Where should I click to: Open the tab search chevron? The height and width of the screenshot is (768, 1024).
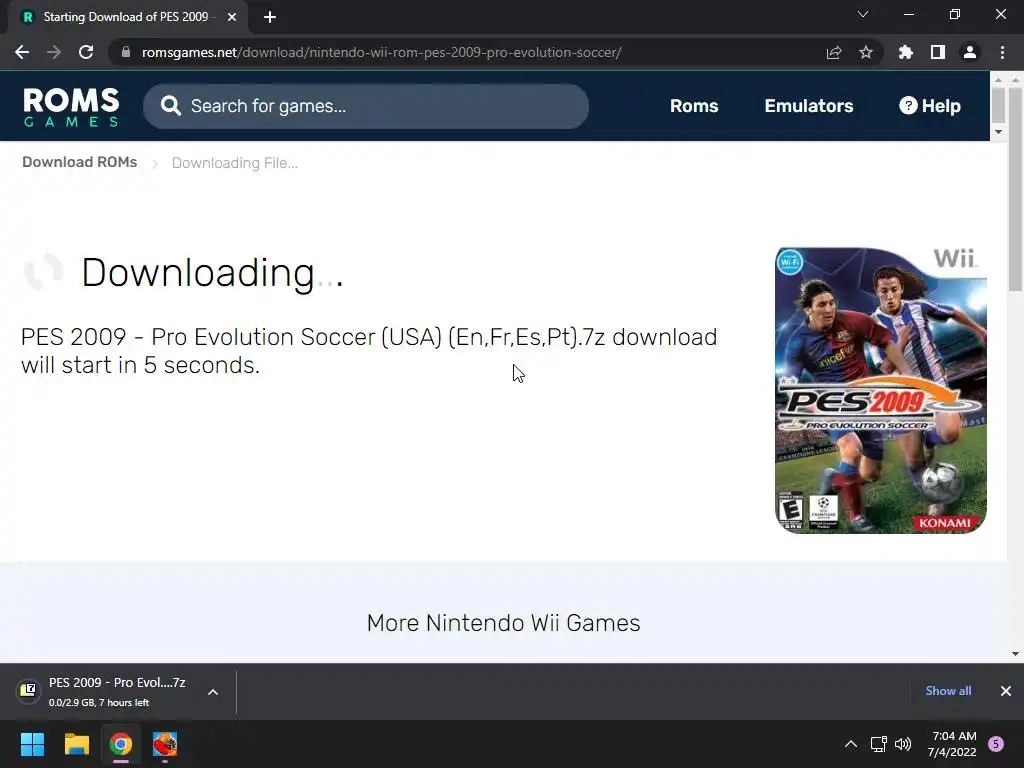[x=863, y=14]
